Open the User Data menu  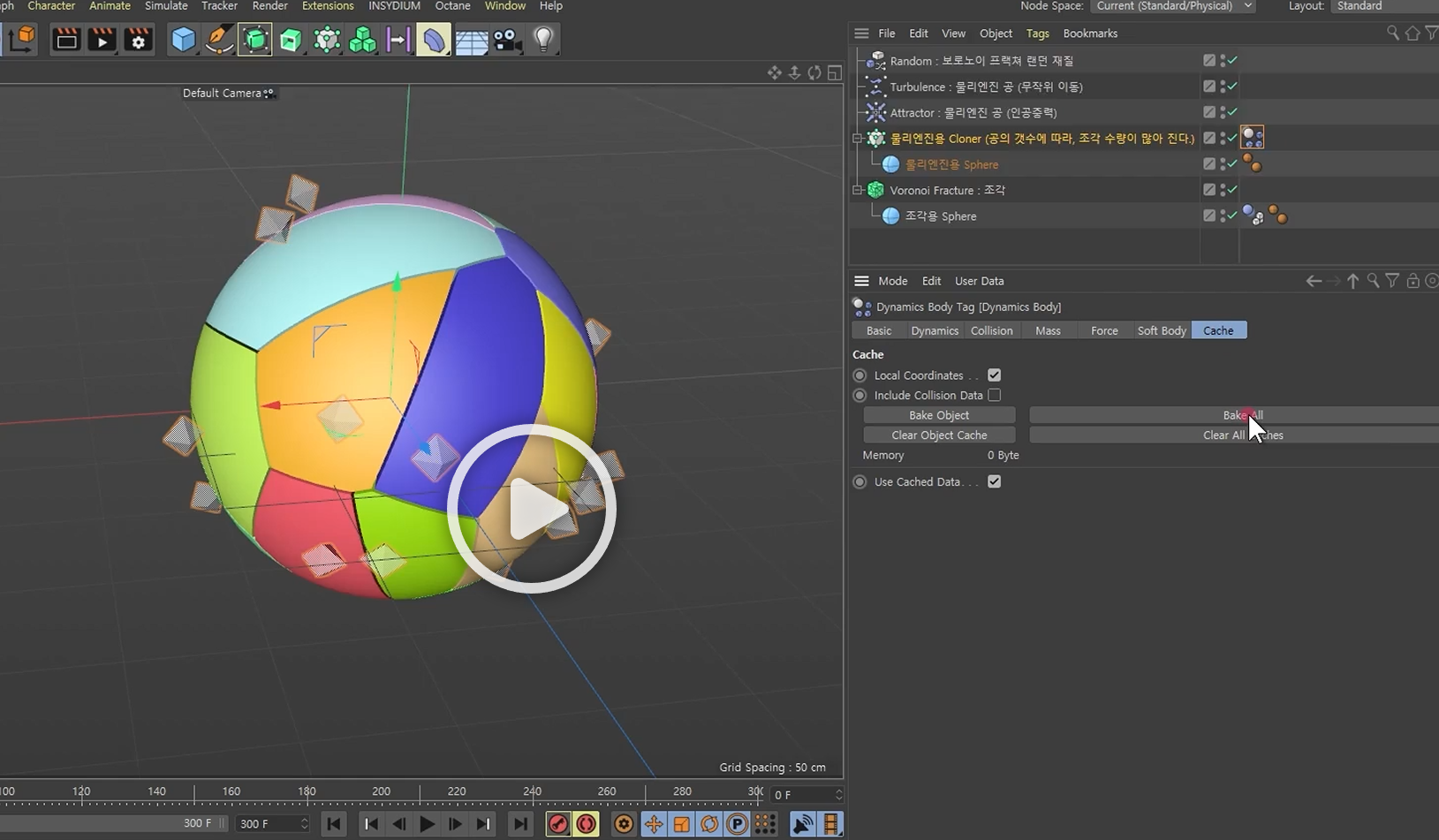(979, 281)
